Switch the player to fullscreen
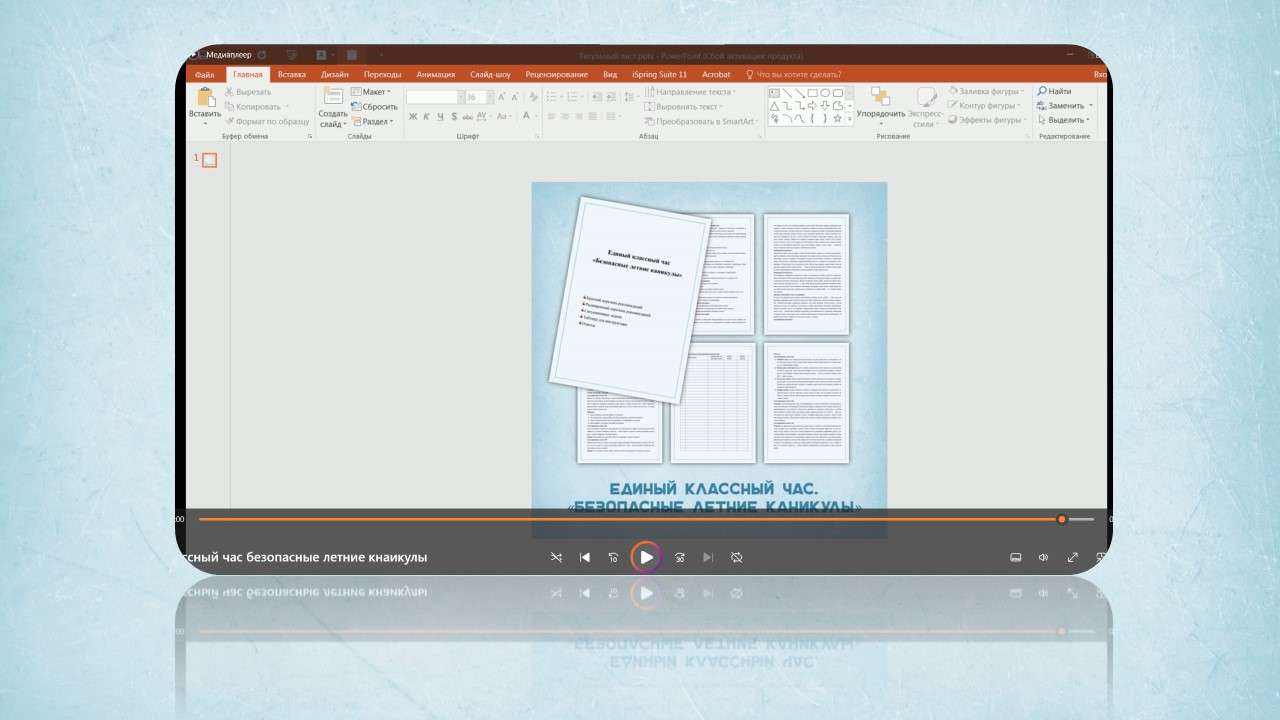The height and width of the screenshot is (720, 1280). point(1073,557)
